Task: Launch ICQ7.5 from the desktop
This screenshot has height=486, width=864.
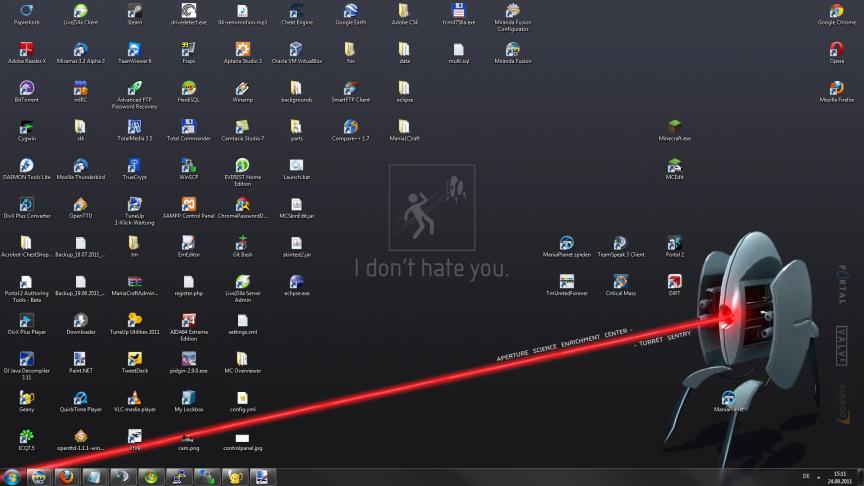Action: click(x=26, y=440)
